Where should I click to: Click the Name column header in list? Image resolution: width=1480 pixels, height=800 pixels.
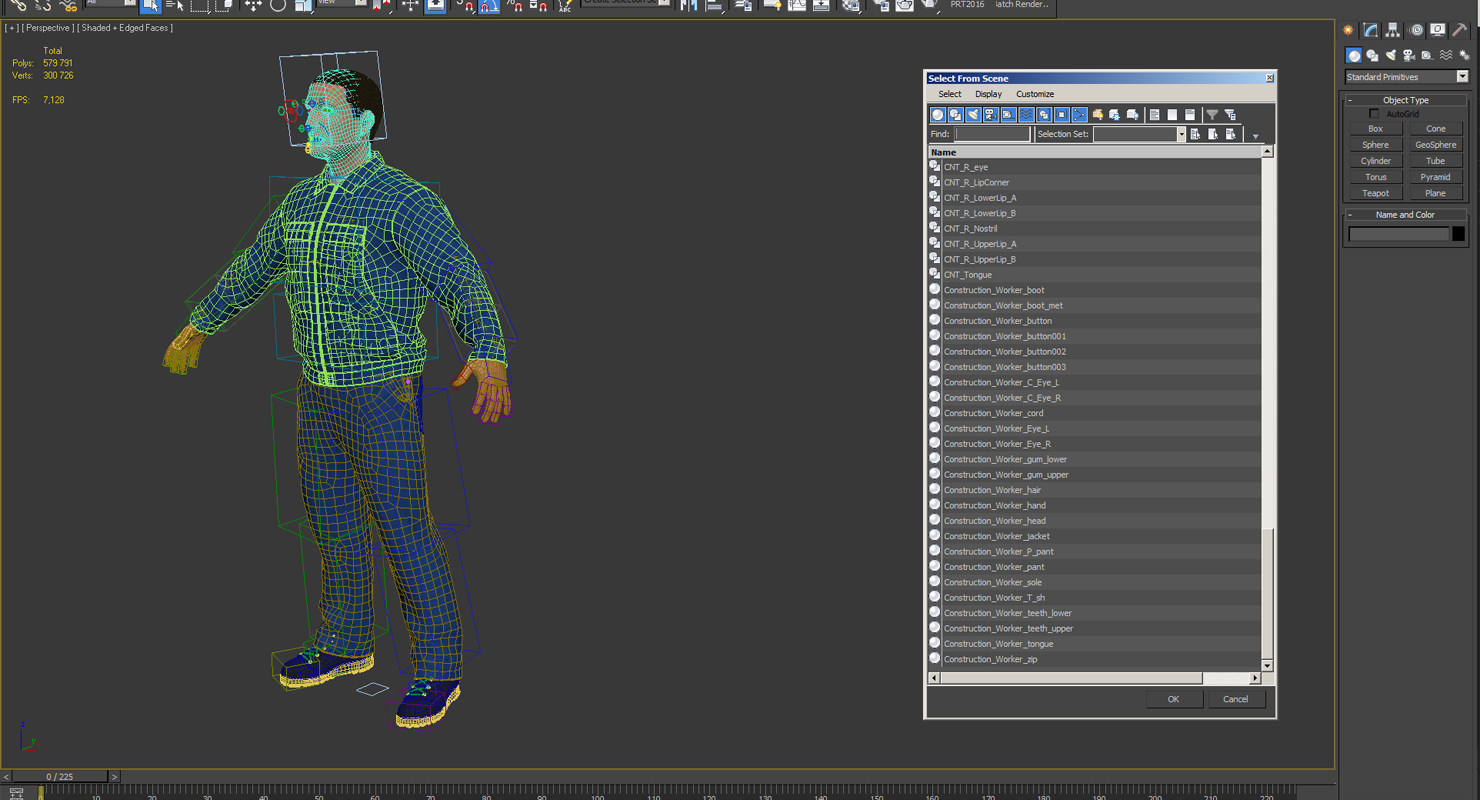pos(1094,152)
